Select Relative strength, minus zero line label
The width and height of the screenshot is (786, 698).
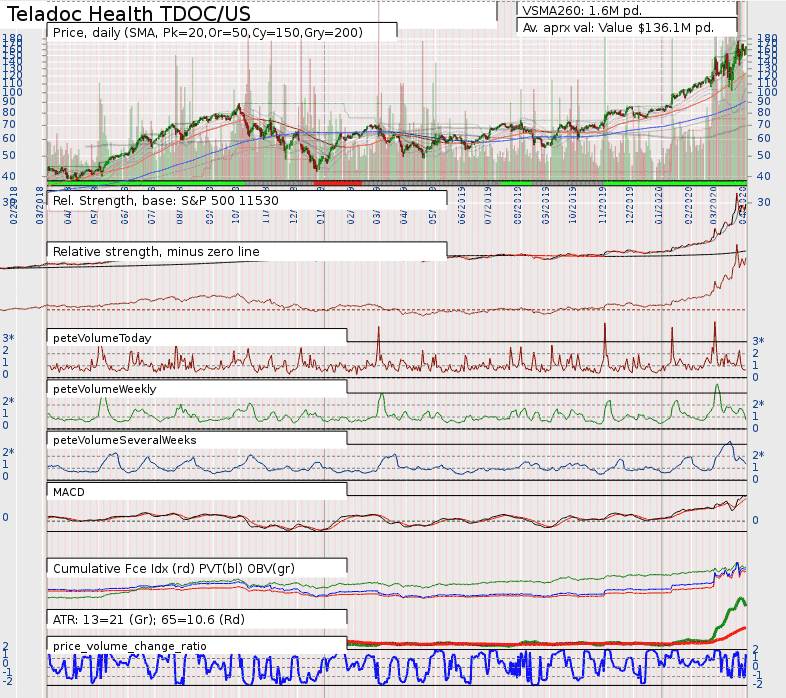point(156,252)
